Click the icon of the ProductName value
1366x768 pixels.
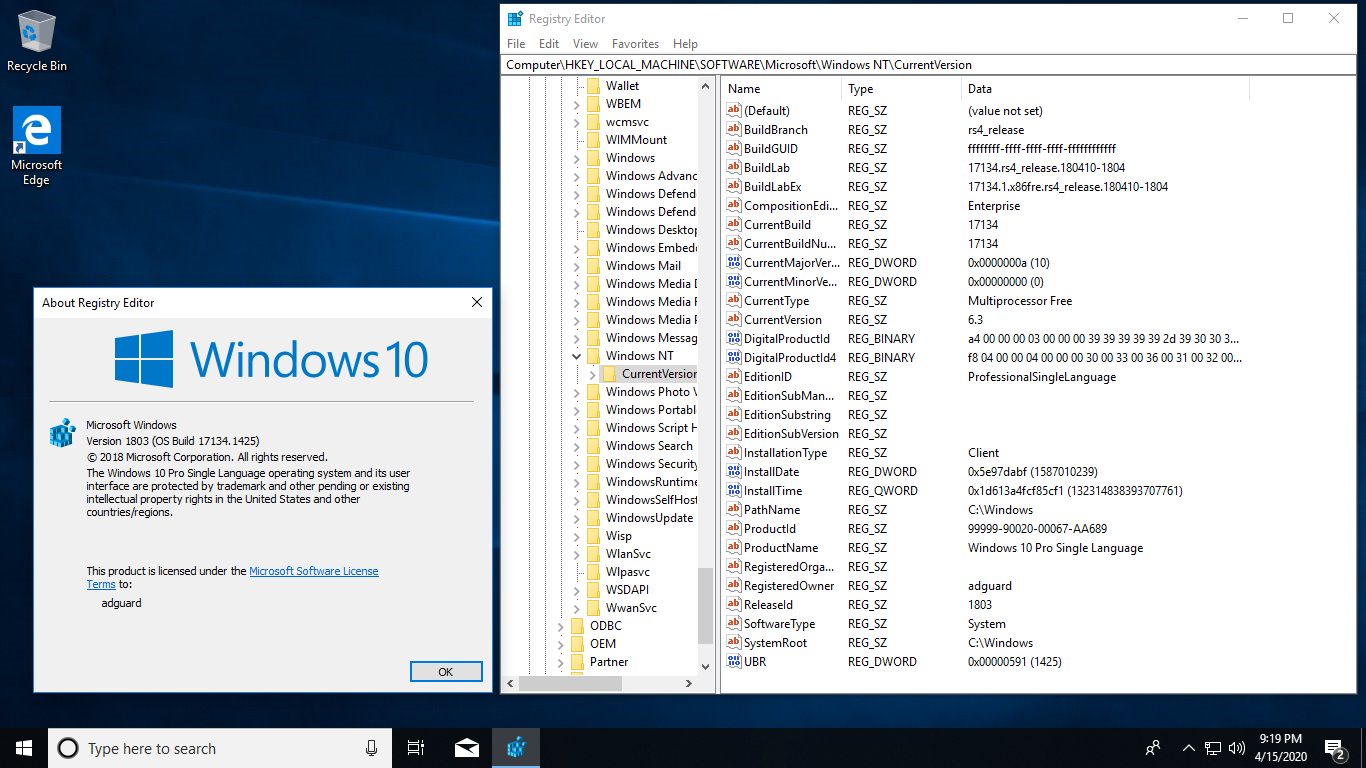pos(734,548)
